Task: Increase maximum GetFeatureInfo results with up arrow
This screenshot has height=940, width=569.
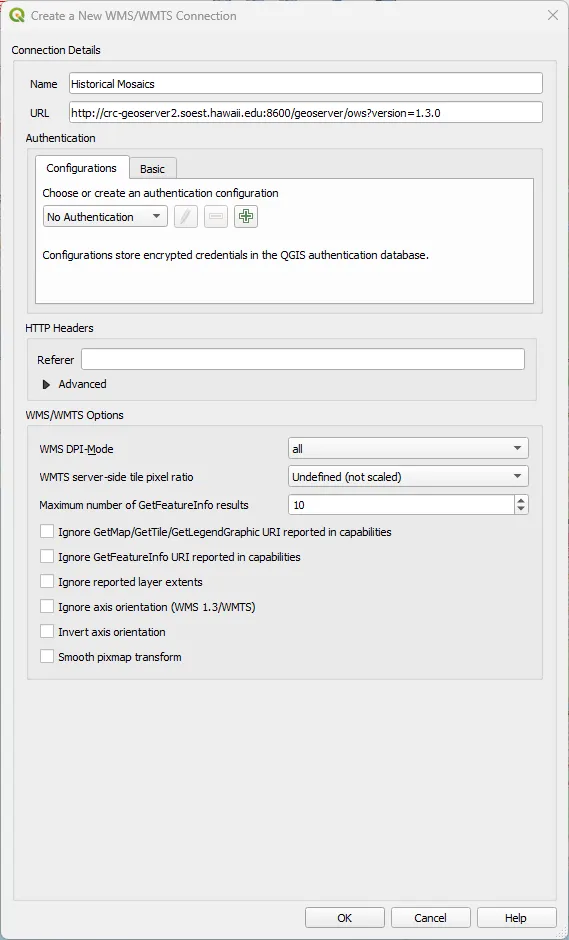Action: 521,500
